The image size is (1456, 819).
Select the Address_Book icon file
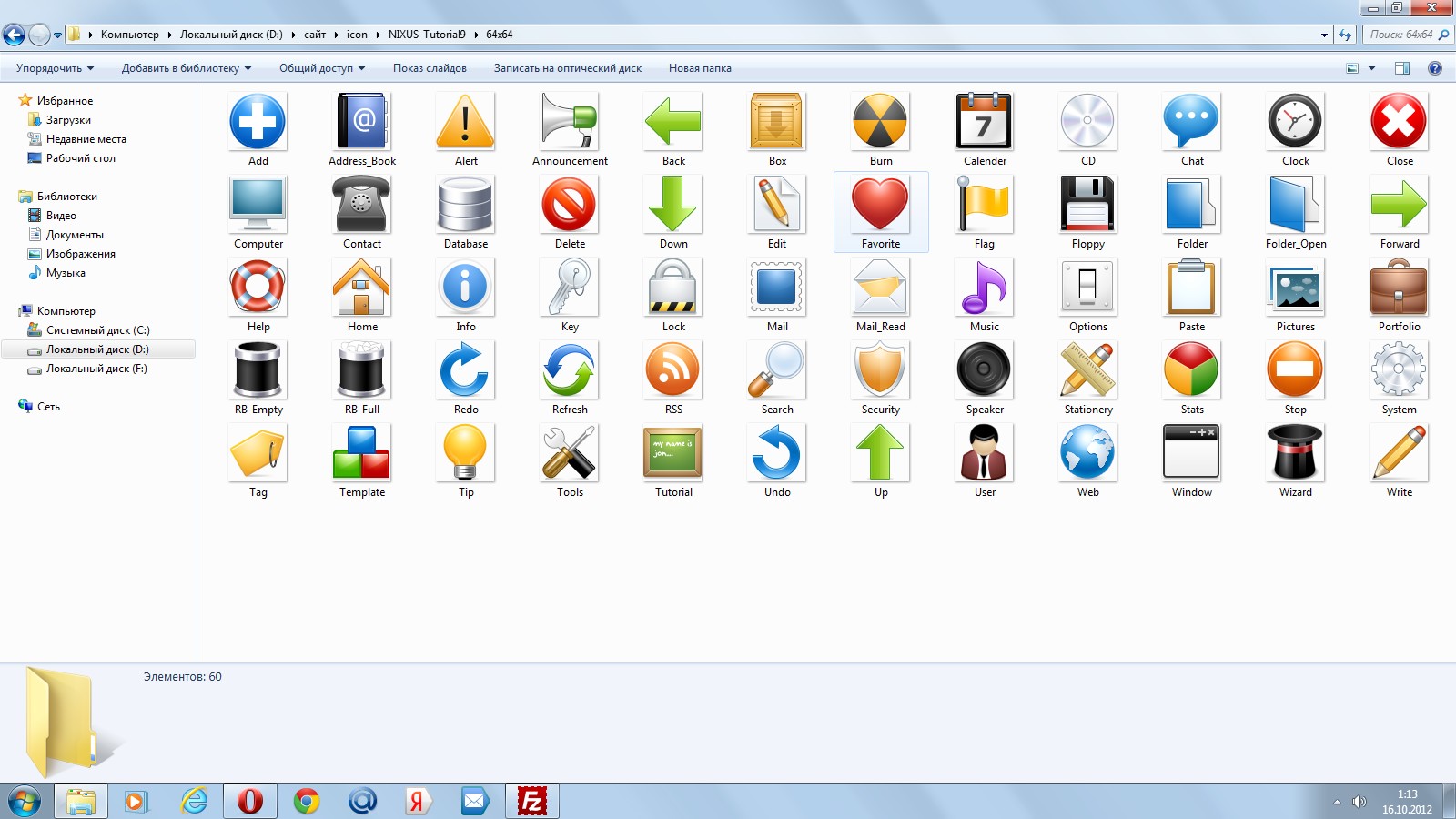(x=362, y=130)
